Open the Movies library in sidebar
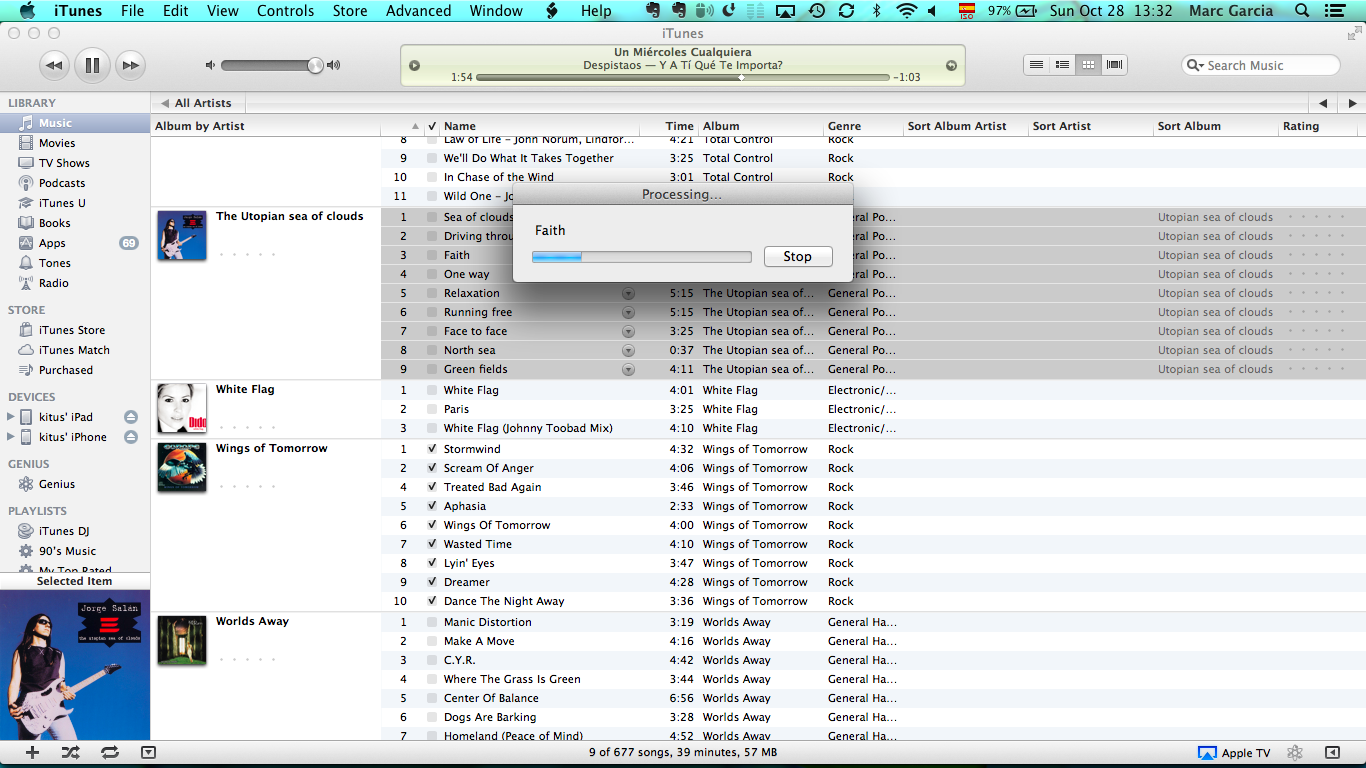 click(x=56, y=143)
